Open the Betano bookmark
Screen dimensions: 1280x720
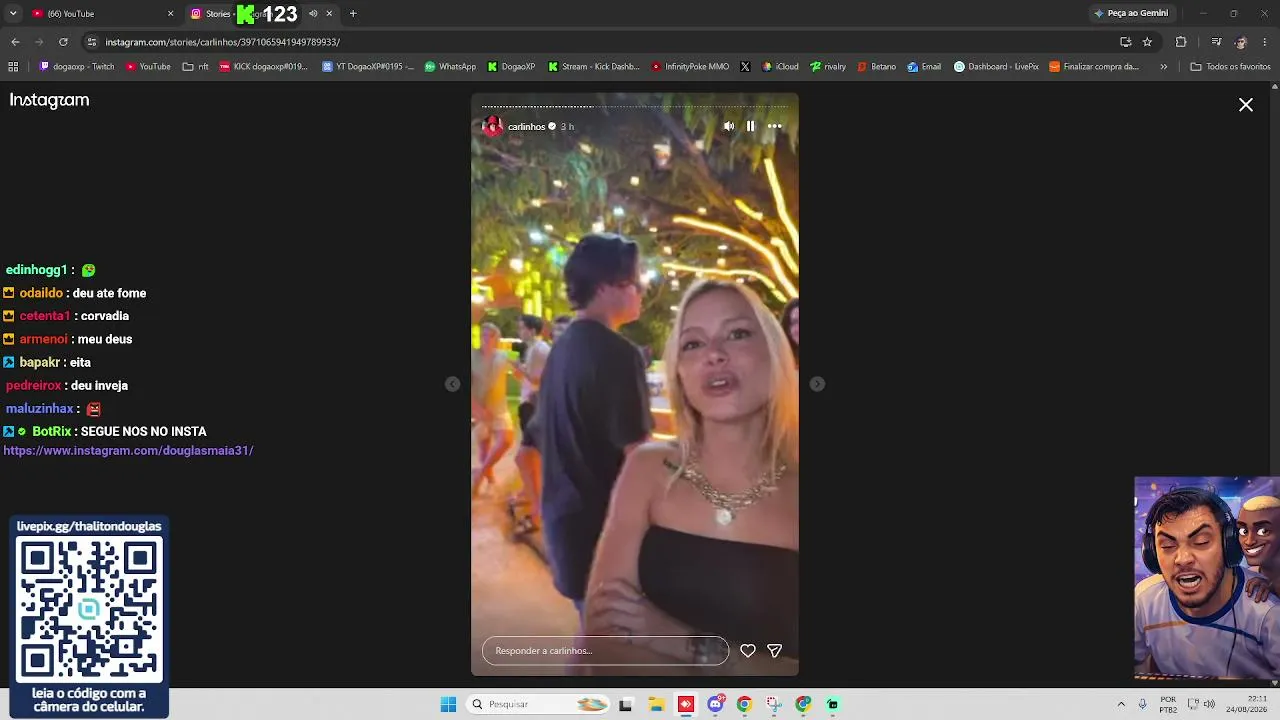(877, 67)
